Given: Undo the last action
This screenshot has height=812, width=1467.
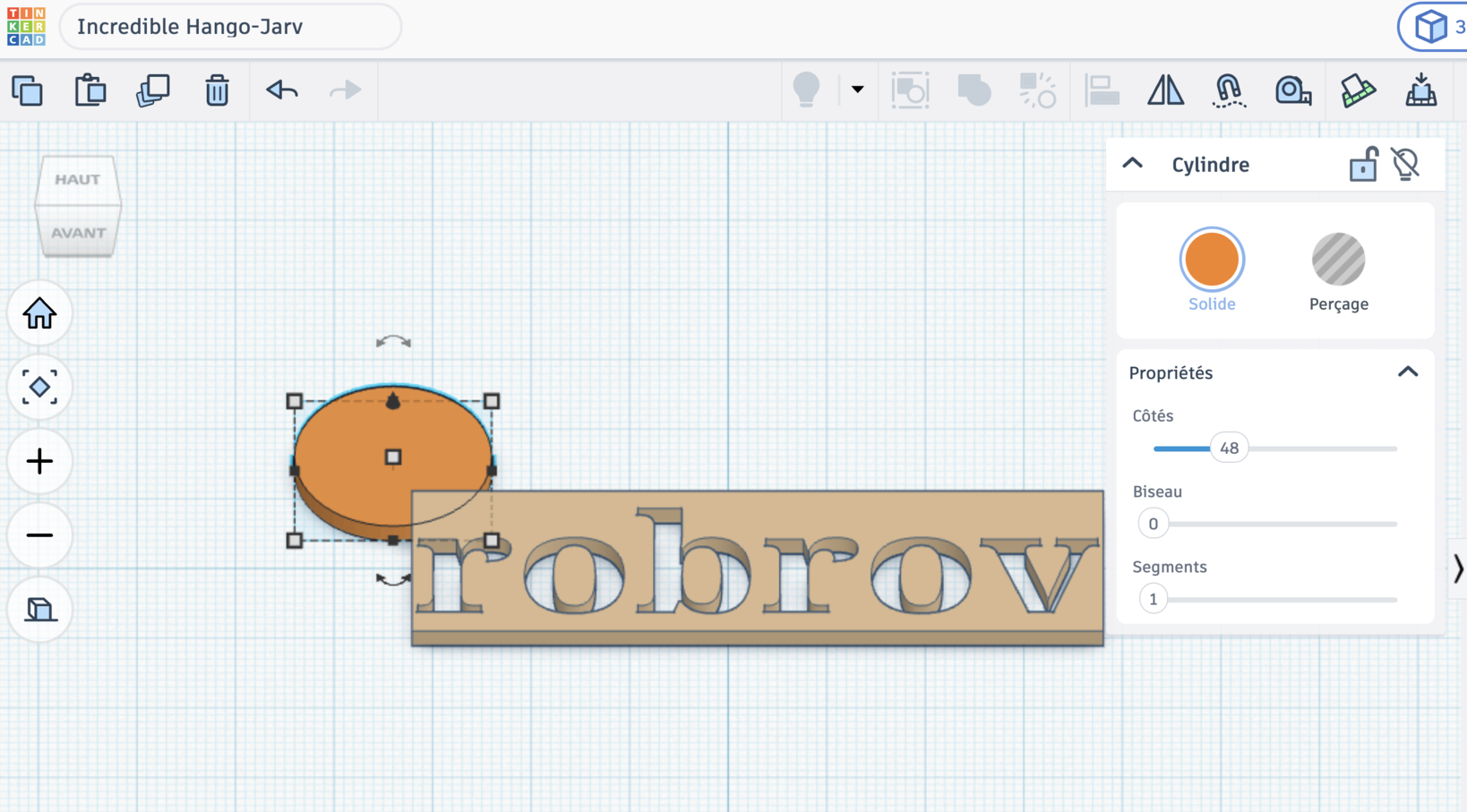Looking at the screenshot, I should point(282,90).
